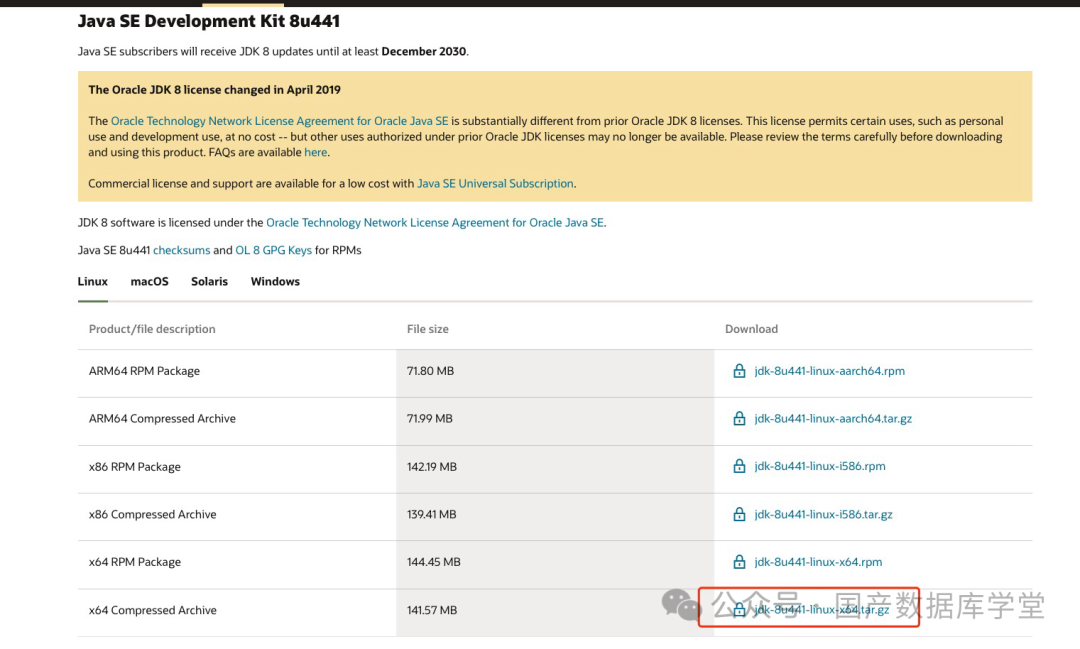This screenshot has width=1080, height=649.
Task: Click 'x86 Compressed Archive' description
Action: pos(152,514)
